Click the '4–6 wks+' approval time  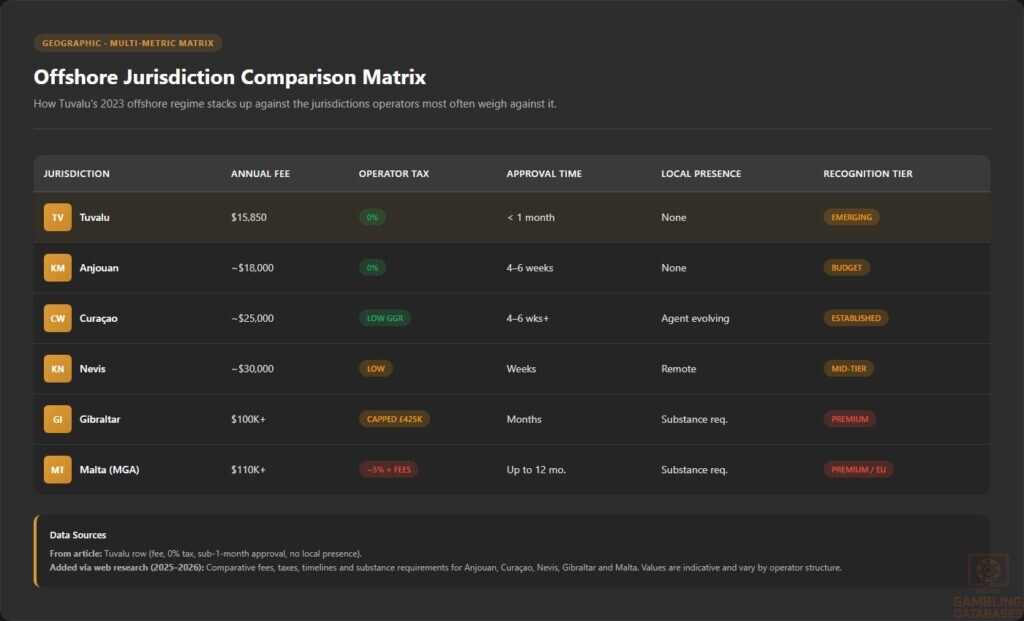coord(528,318)
